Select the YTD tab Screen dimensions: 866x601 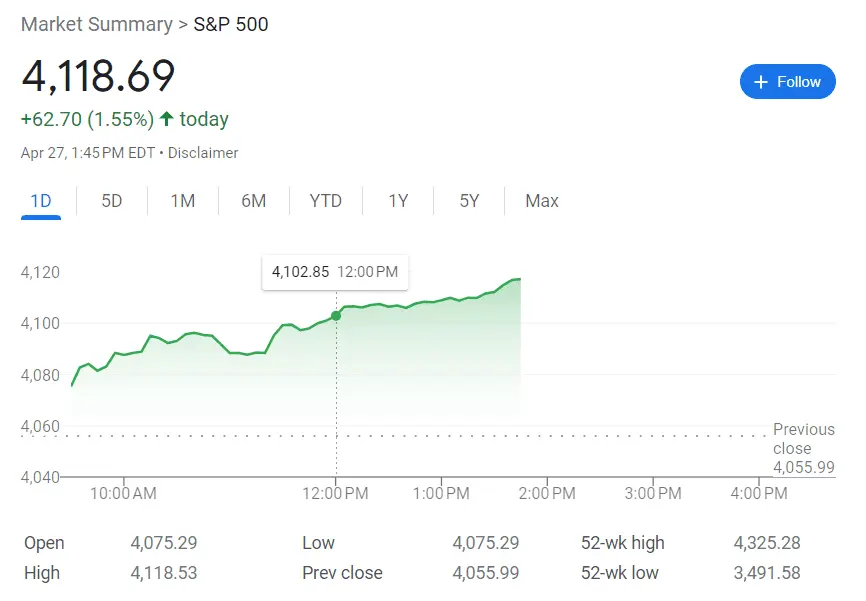[x=326, y=201]
